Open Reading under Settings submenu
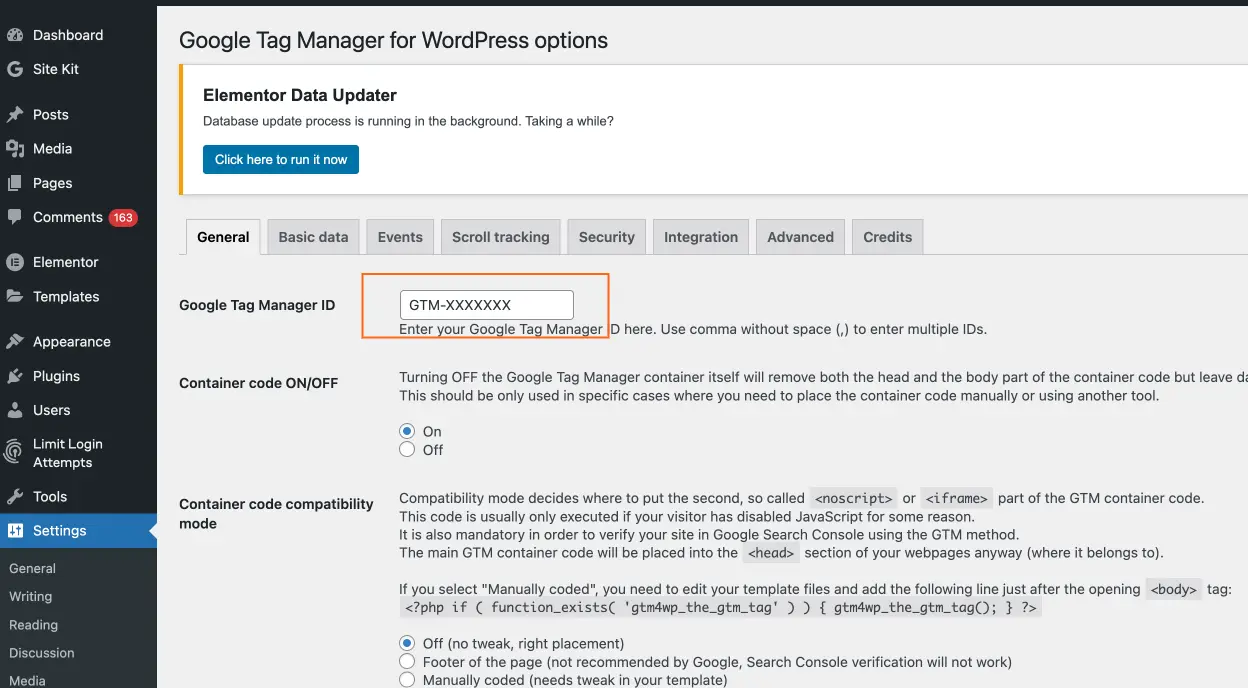 [34, 625]
